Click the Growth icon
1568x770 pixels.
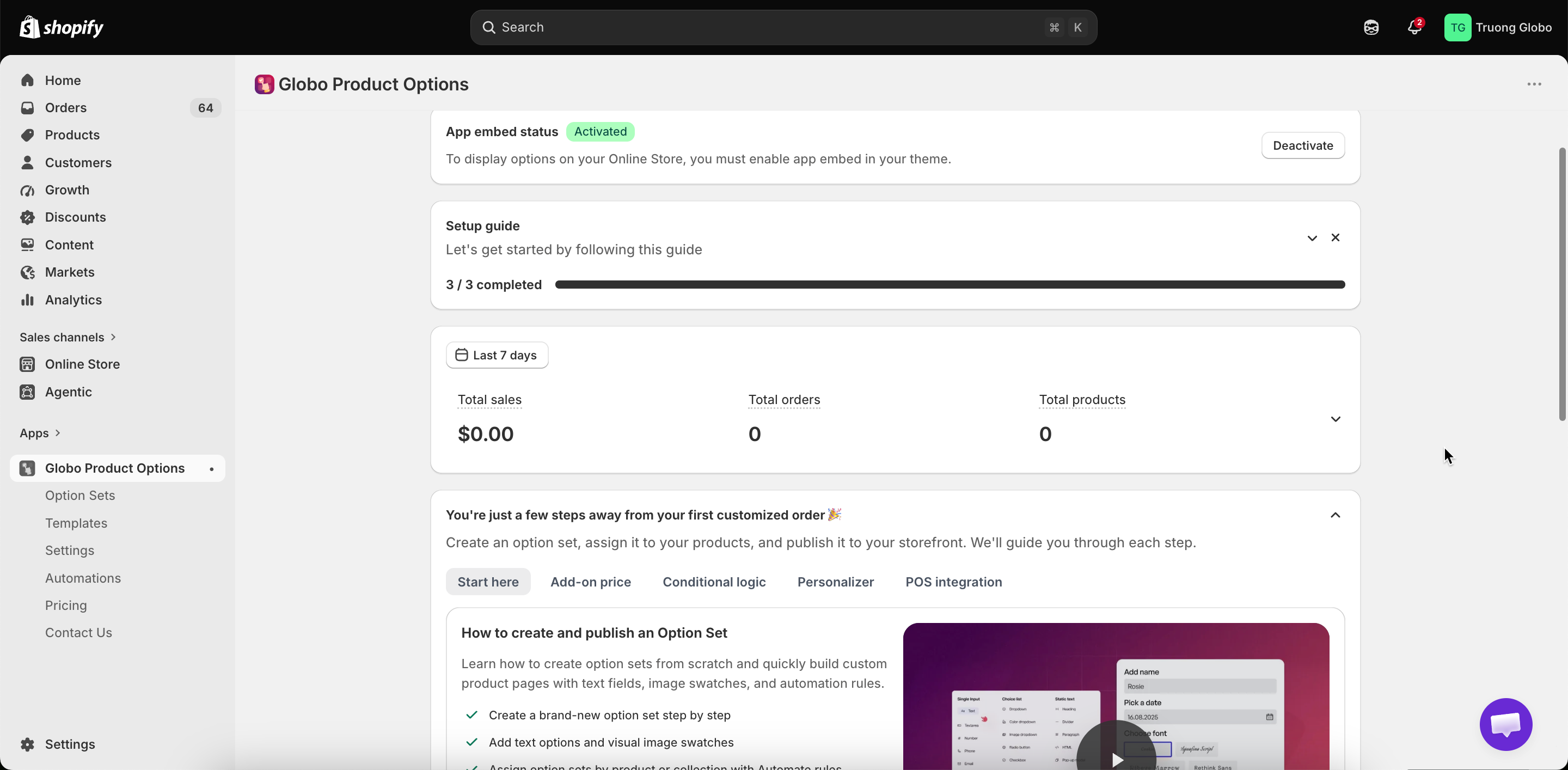(x=27, y=190)
